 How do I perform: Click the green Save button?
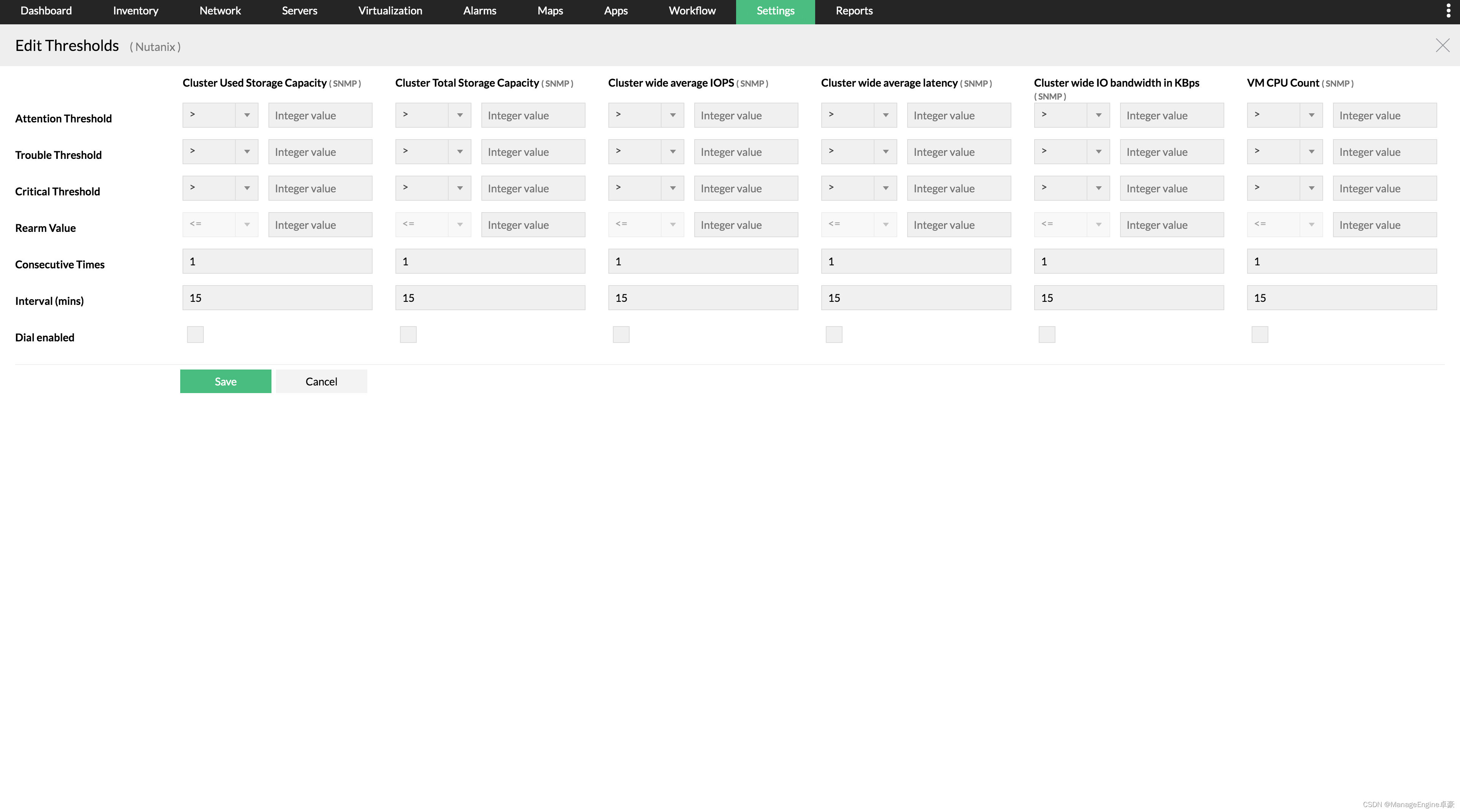[225, 381]
